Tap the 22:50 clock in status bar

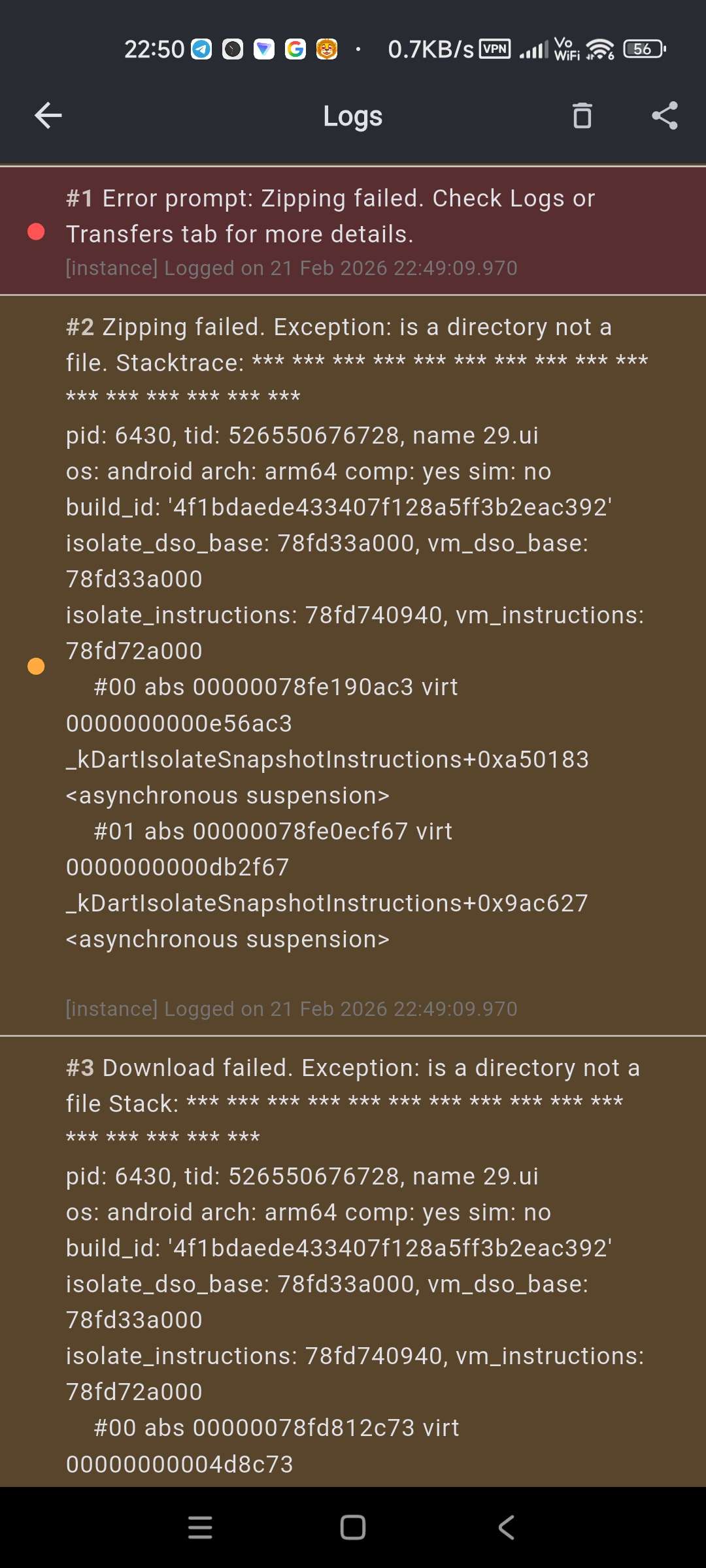(154, 49)
